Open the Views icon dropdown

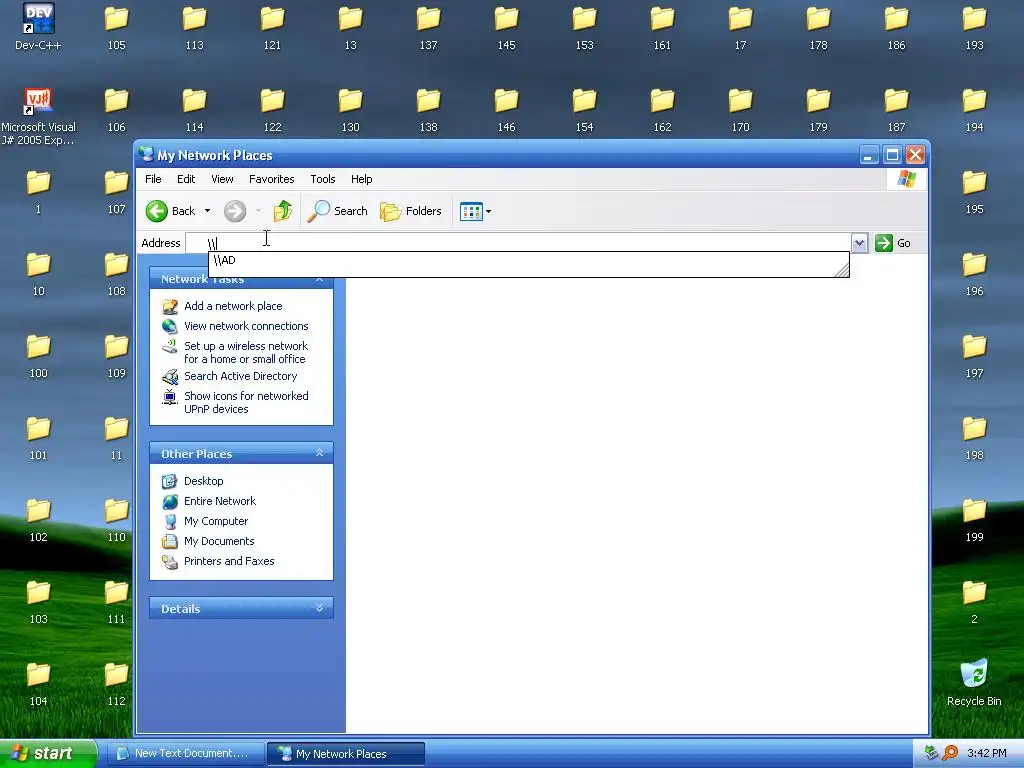[x=475, y=211]
